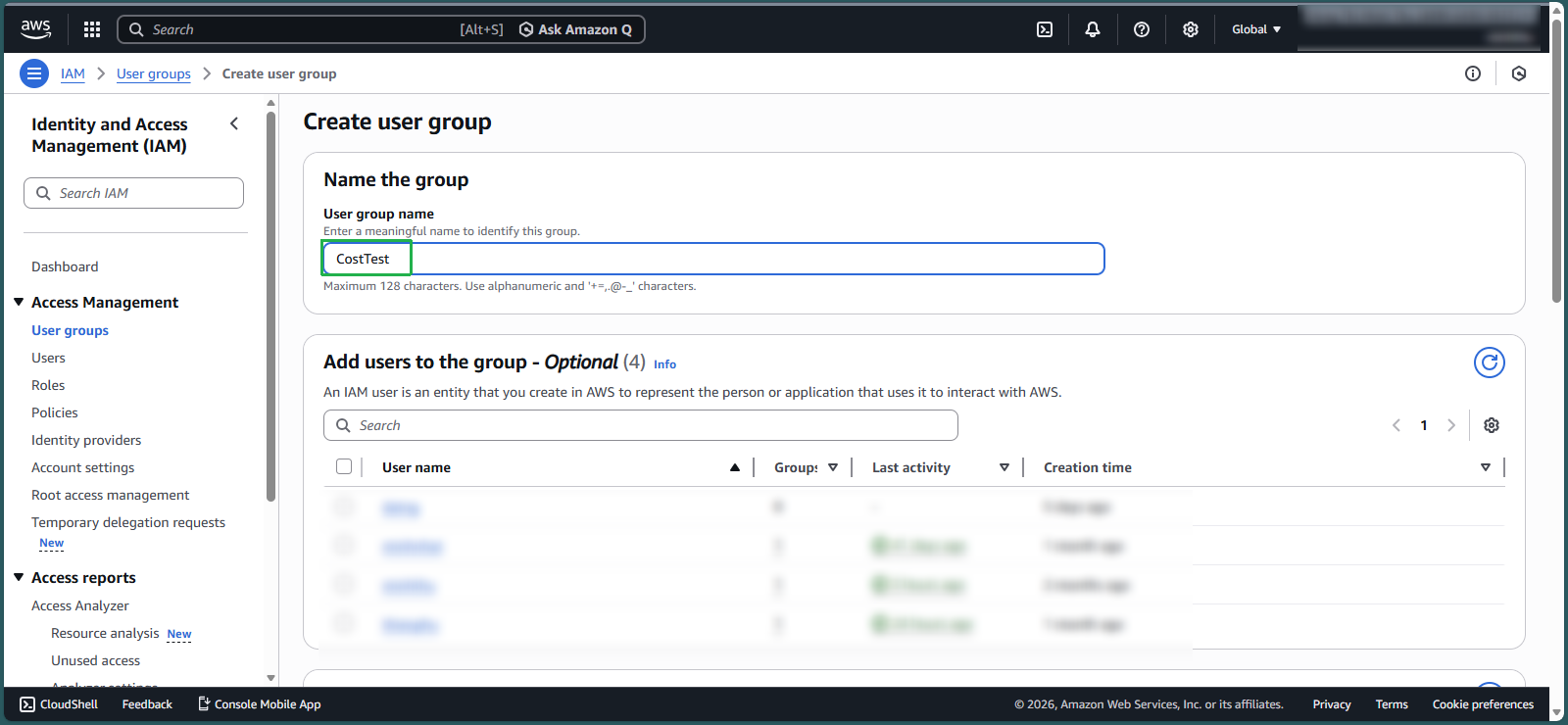
Task: Open the services grid menu
Action: pos(92,29)
